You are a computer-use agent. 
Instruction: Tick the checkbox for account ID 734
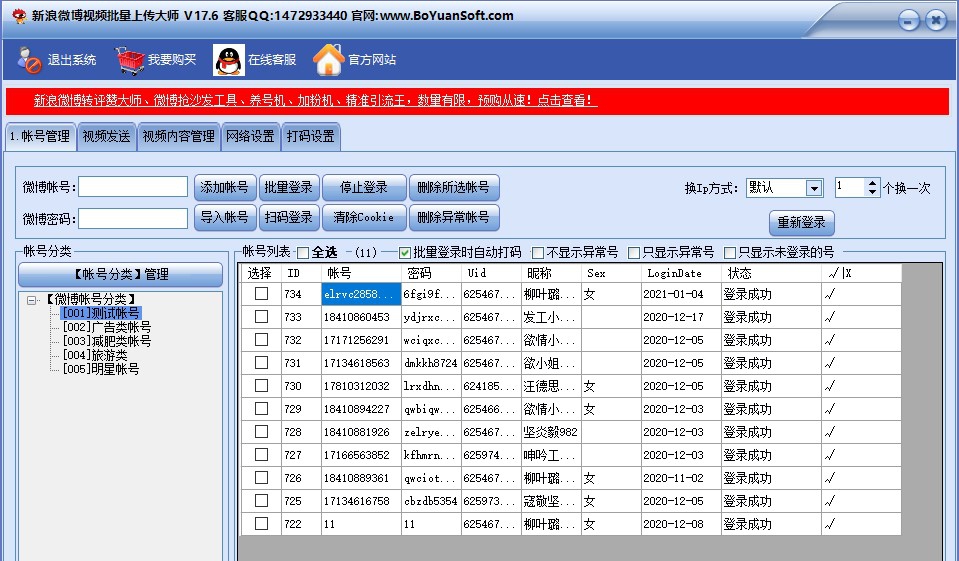click(x=261, y=294)
